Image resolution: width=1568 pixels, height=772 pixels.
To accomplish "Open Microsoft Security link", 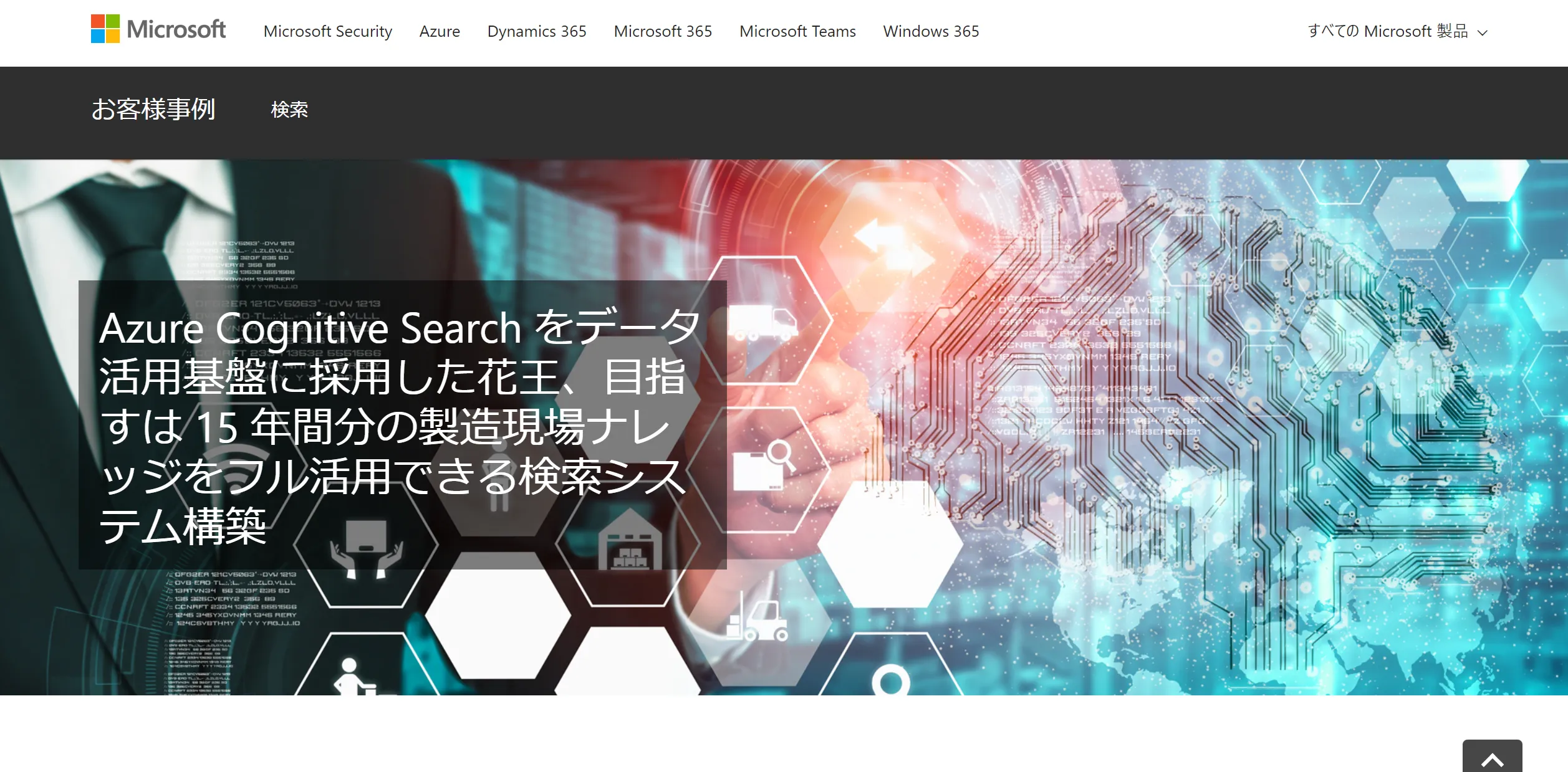I will coord(328,31).
